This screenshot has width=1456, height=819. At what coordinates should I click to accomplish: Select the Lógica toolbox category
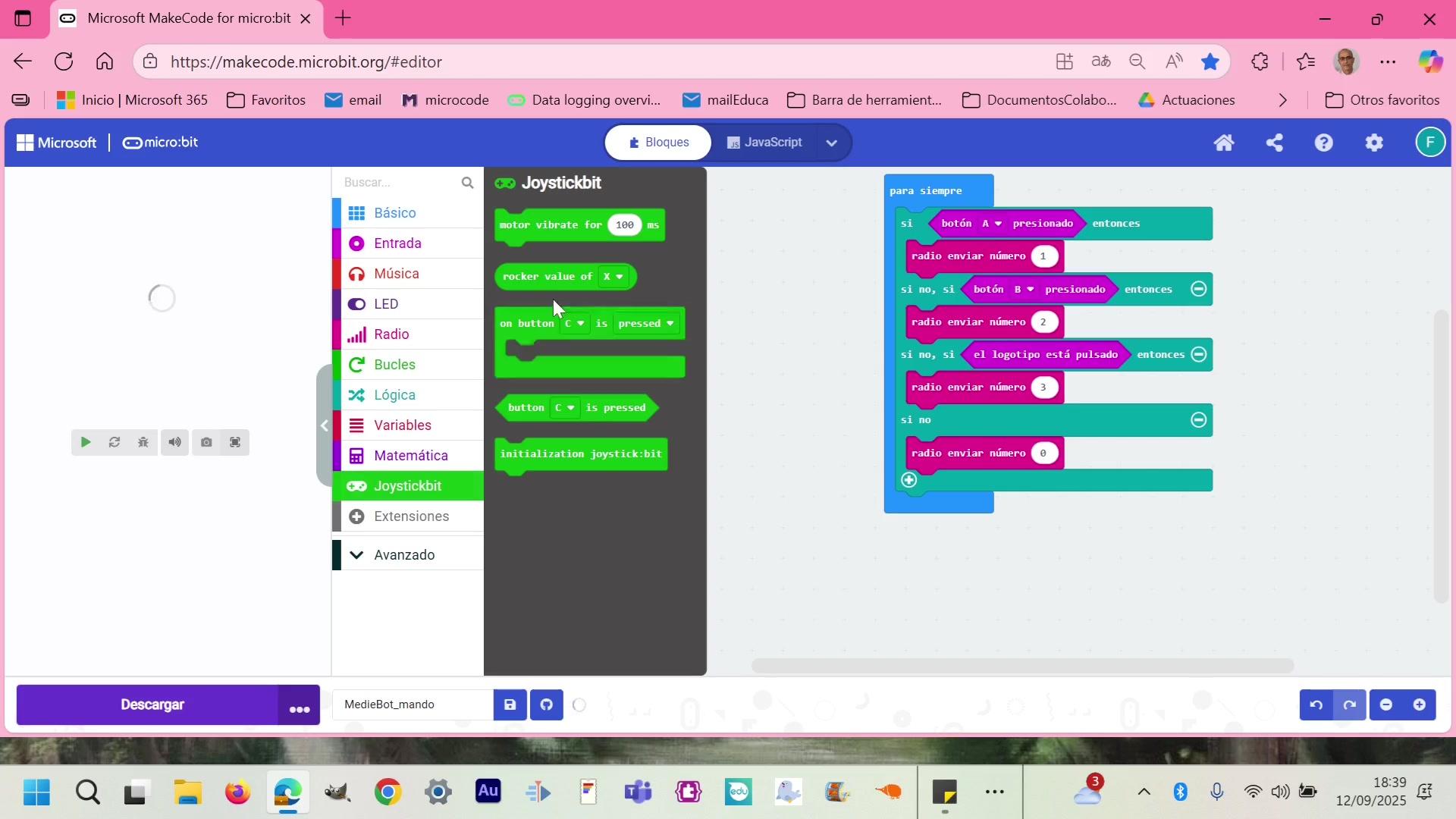tap(394, 395)
